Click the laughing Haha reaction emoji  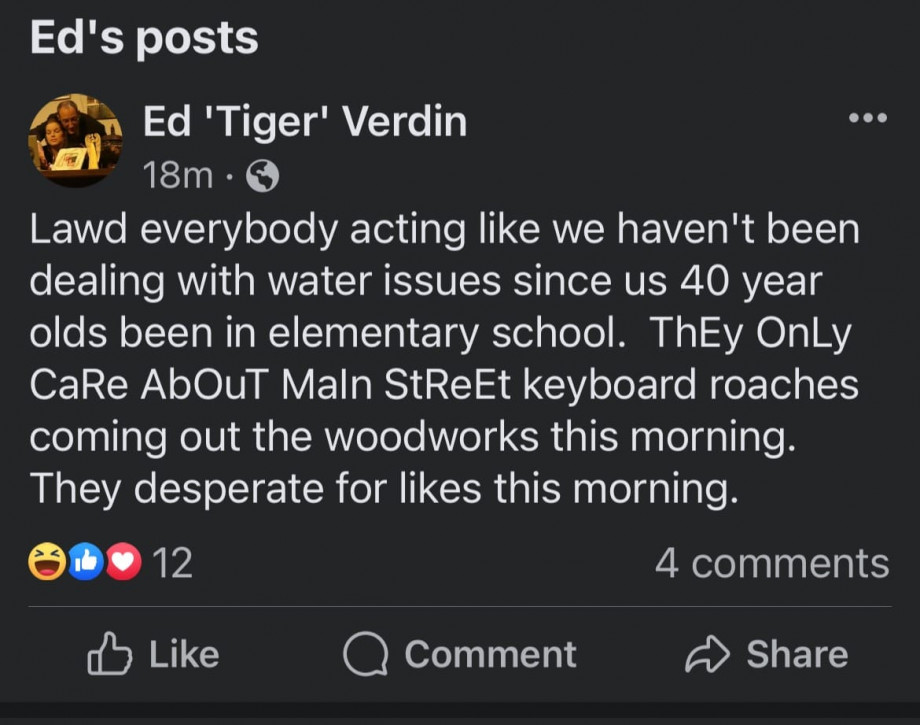pyautogui.click(x=47, y=564)
